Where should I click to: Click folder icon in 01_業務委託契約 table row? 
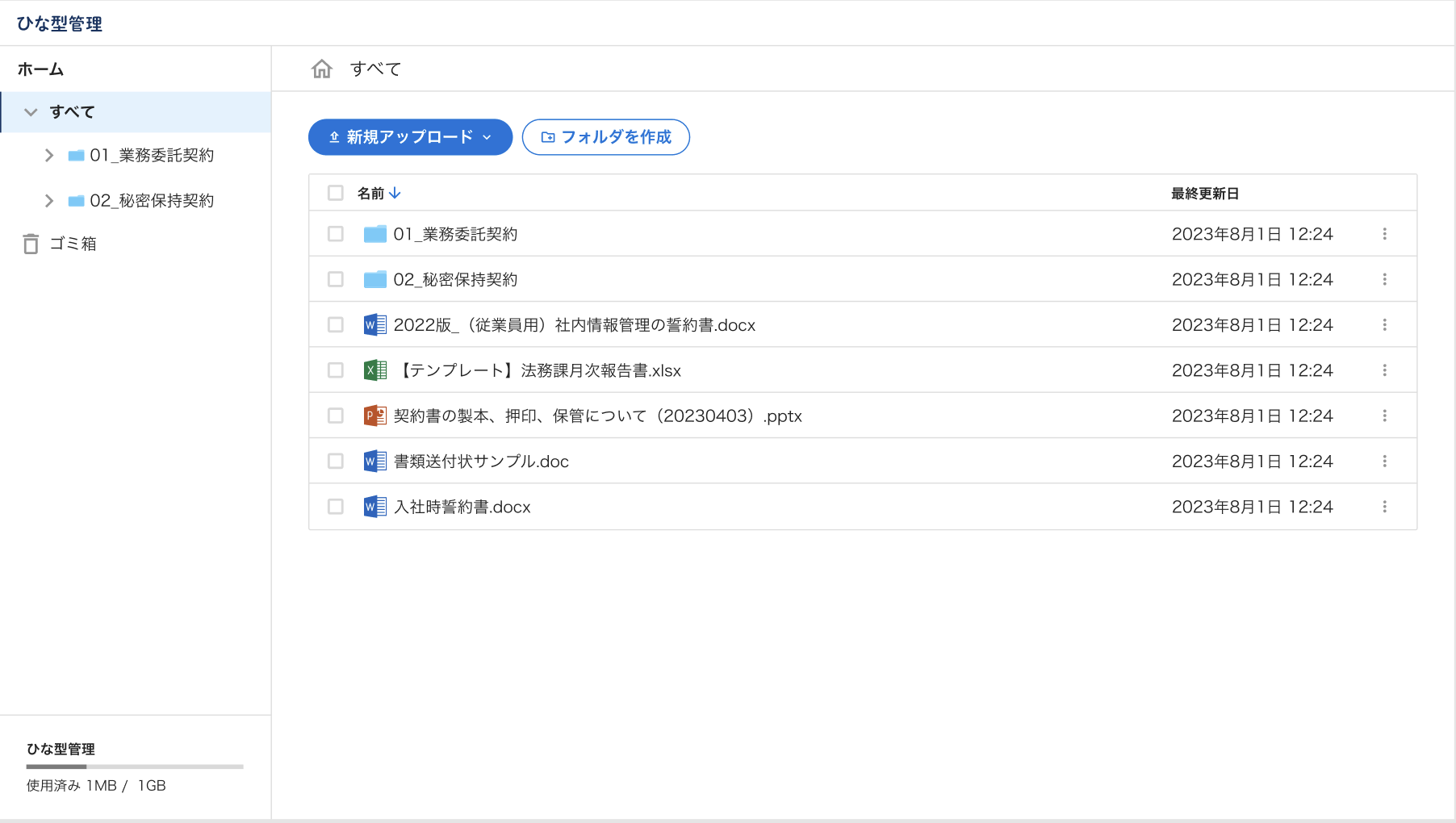click(x=375, y=234)
